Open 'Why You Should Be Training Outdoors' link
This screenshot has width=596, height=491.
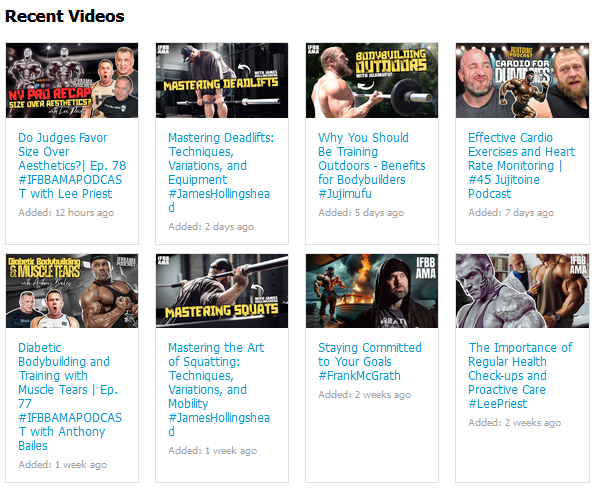(371, 165)
